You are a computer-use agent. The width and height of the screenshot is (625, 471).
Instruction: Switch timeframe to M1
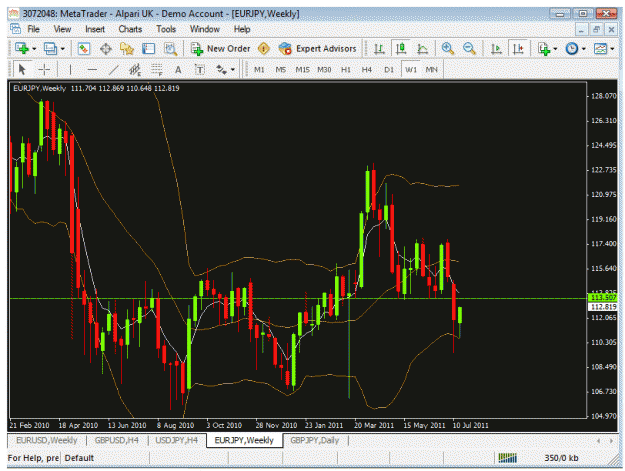(259, 70)
